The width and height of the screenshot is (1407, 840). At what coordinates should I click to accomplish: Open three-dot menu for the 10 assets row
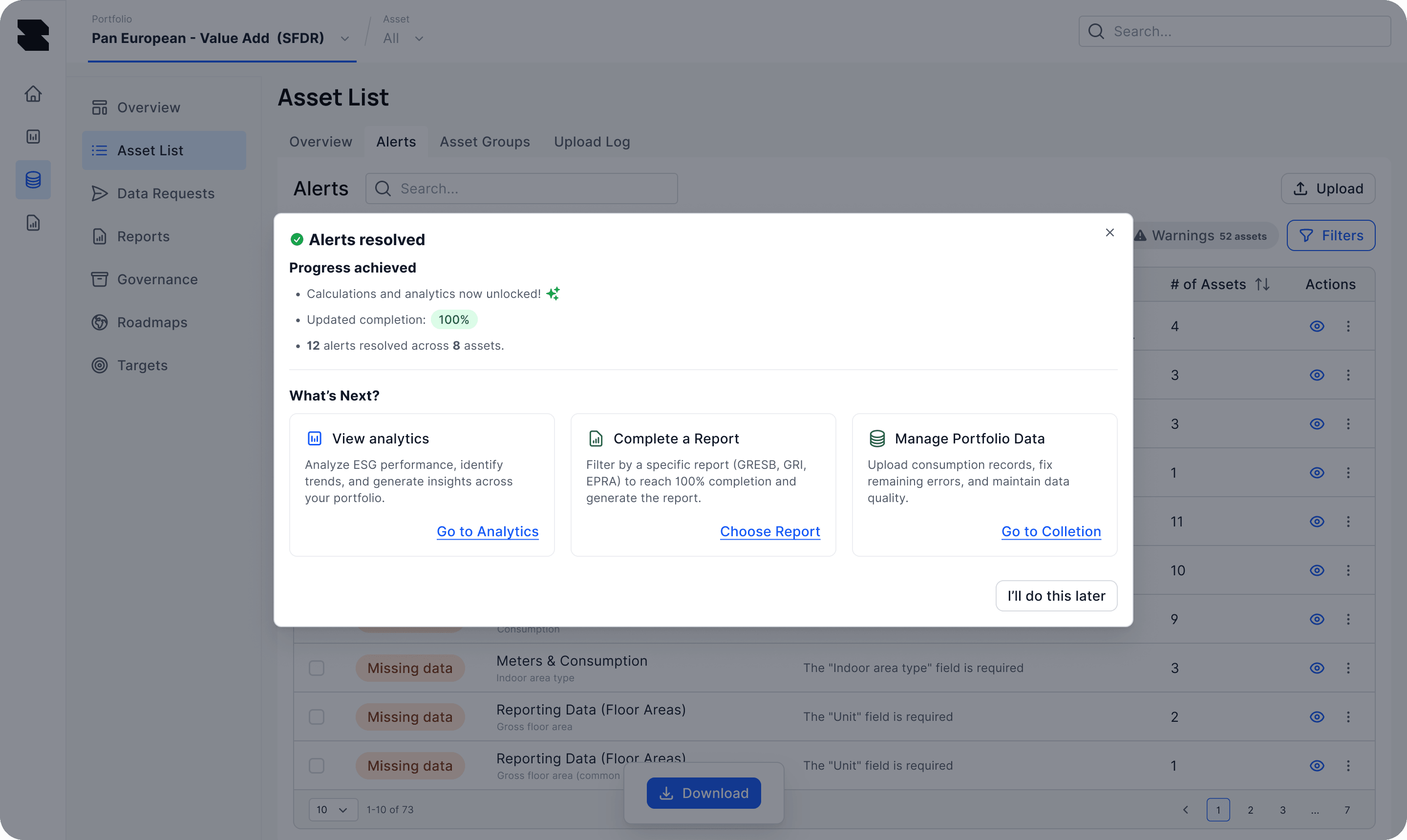click(1348, 570)
